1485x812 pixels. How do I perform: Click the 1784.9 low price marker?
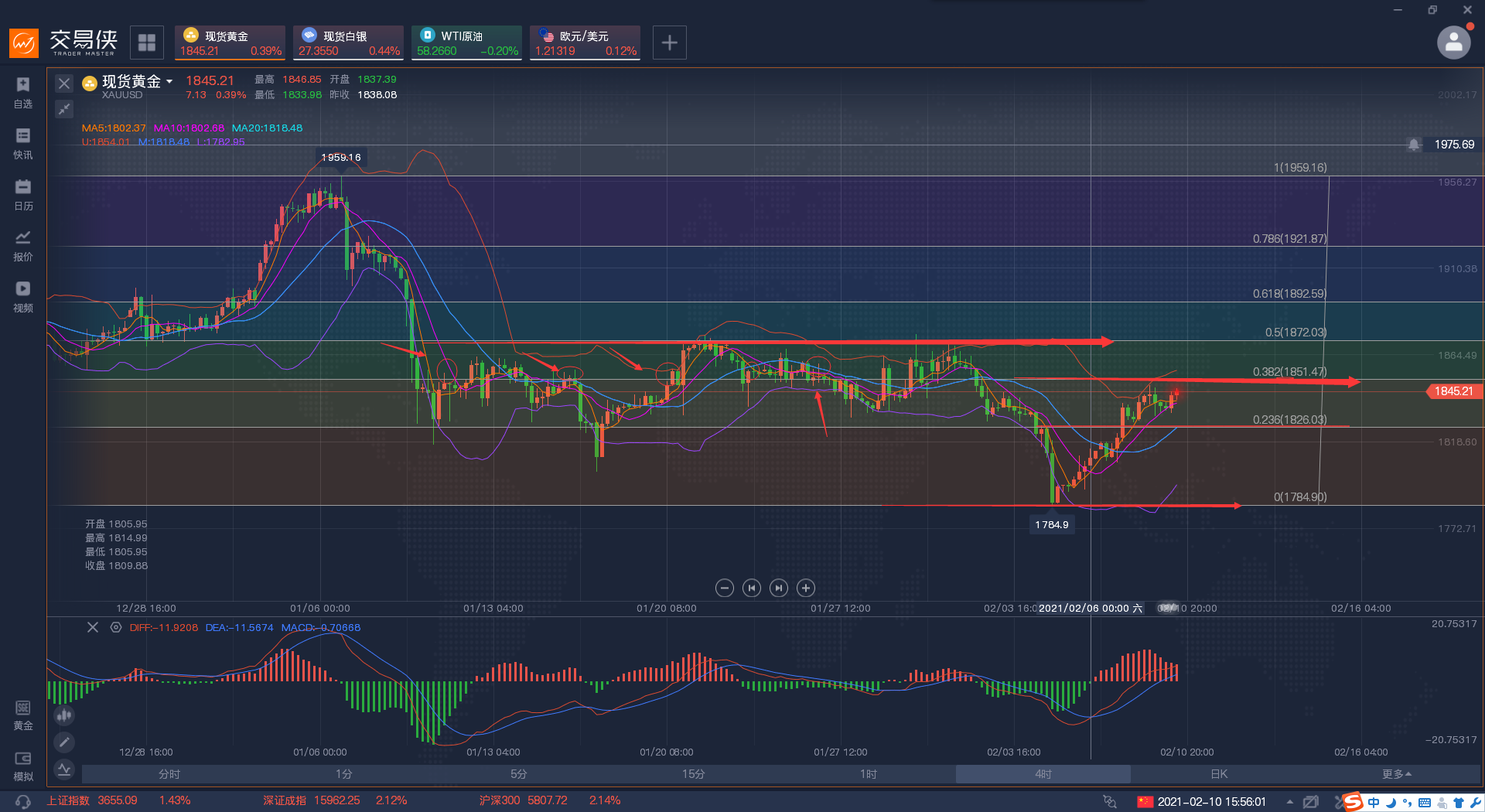1052,524
